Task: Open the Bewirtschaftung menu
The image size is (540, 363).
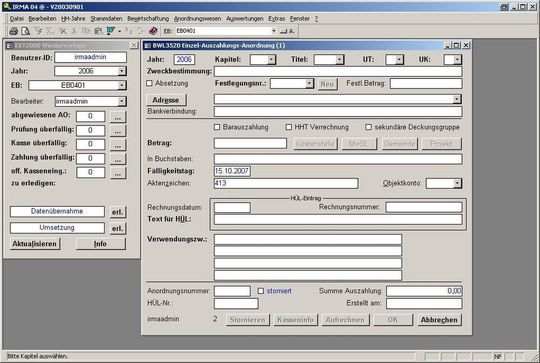Action: click(x=148, y=19)
